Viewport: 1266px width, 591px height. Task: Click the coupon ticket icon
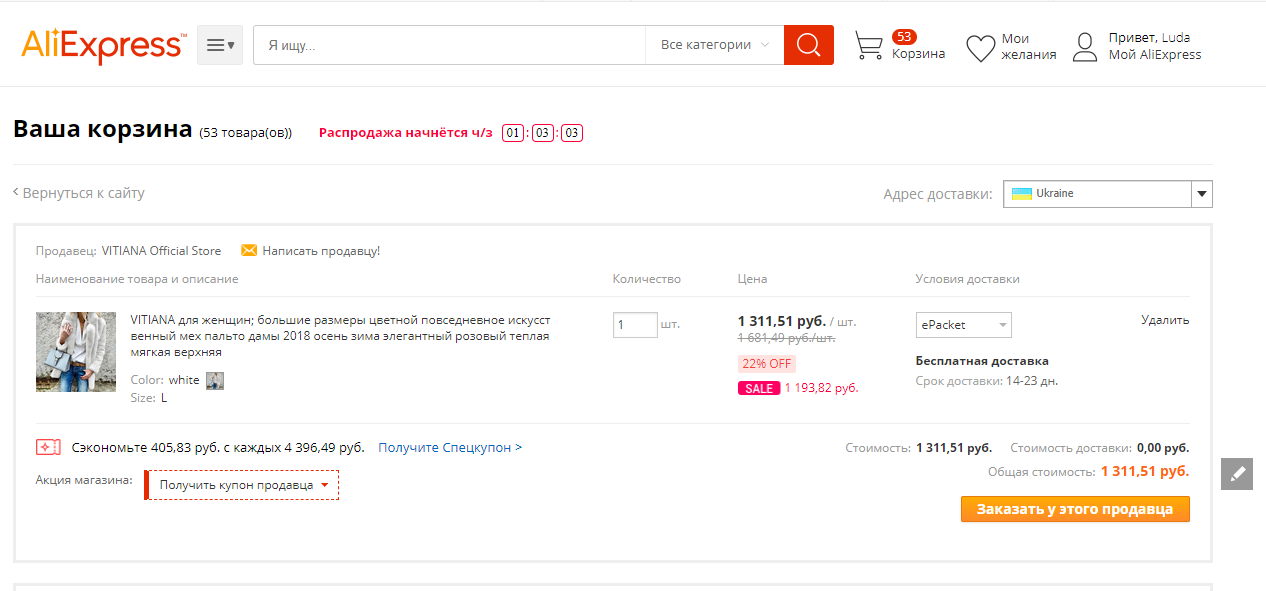click(48, 447)
